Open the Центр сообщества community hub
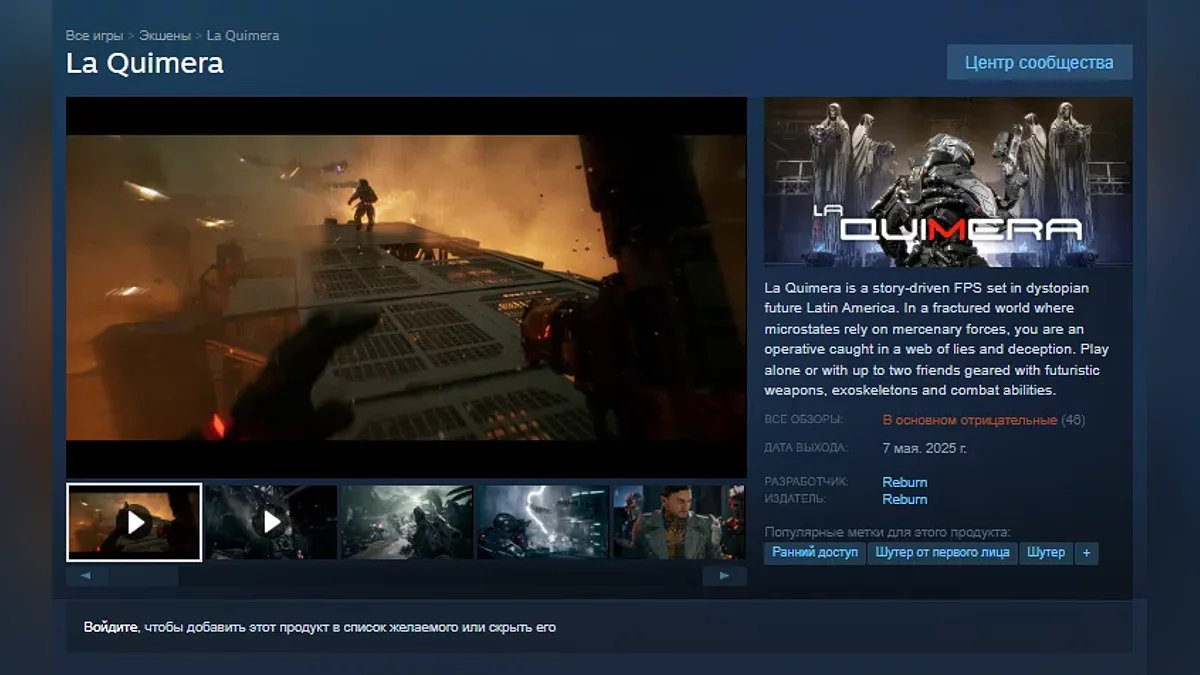1200x675 pixels. (1039, 62)
